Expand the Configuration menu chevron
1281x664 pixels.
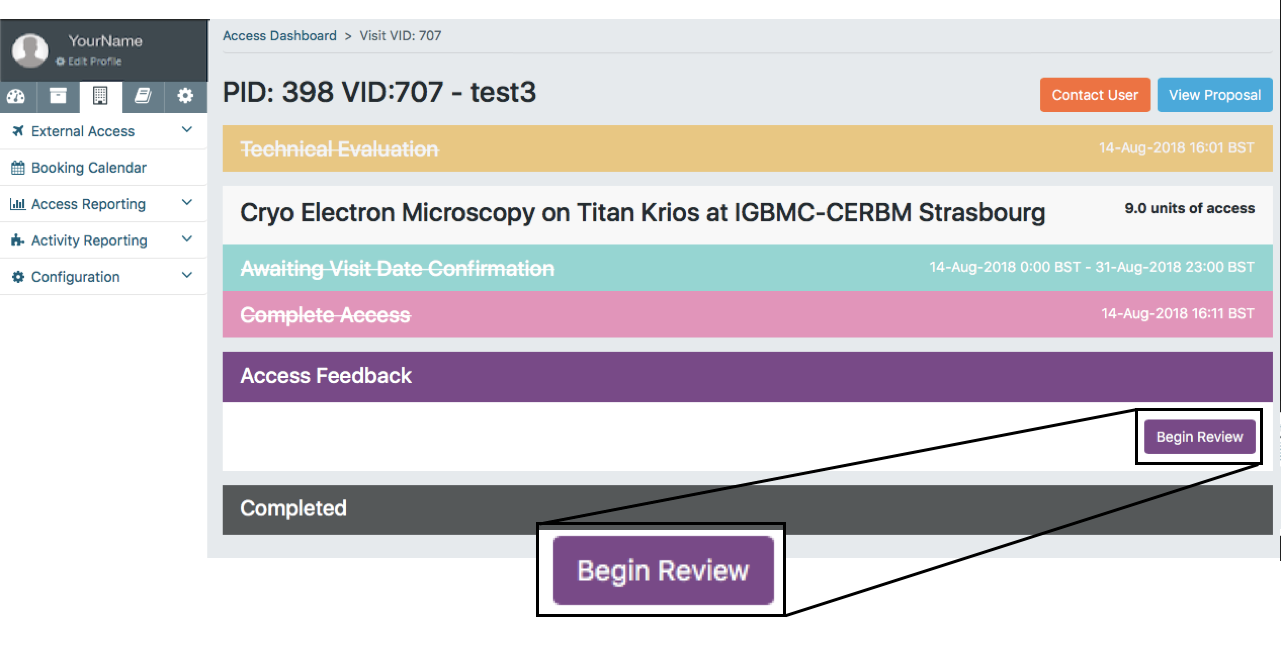[187, 276]
